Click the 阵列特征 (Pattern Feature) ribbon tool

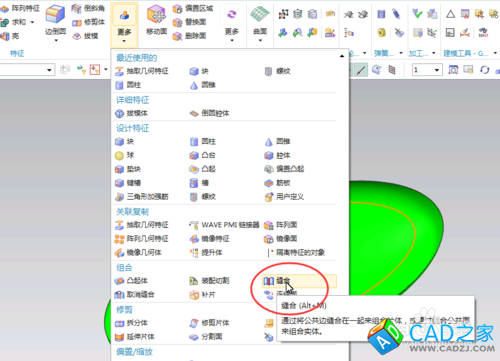(x=19, y=8)
